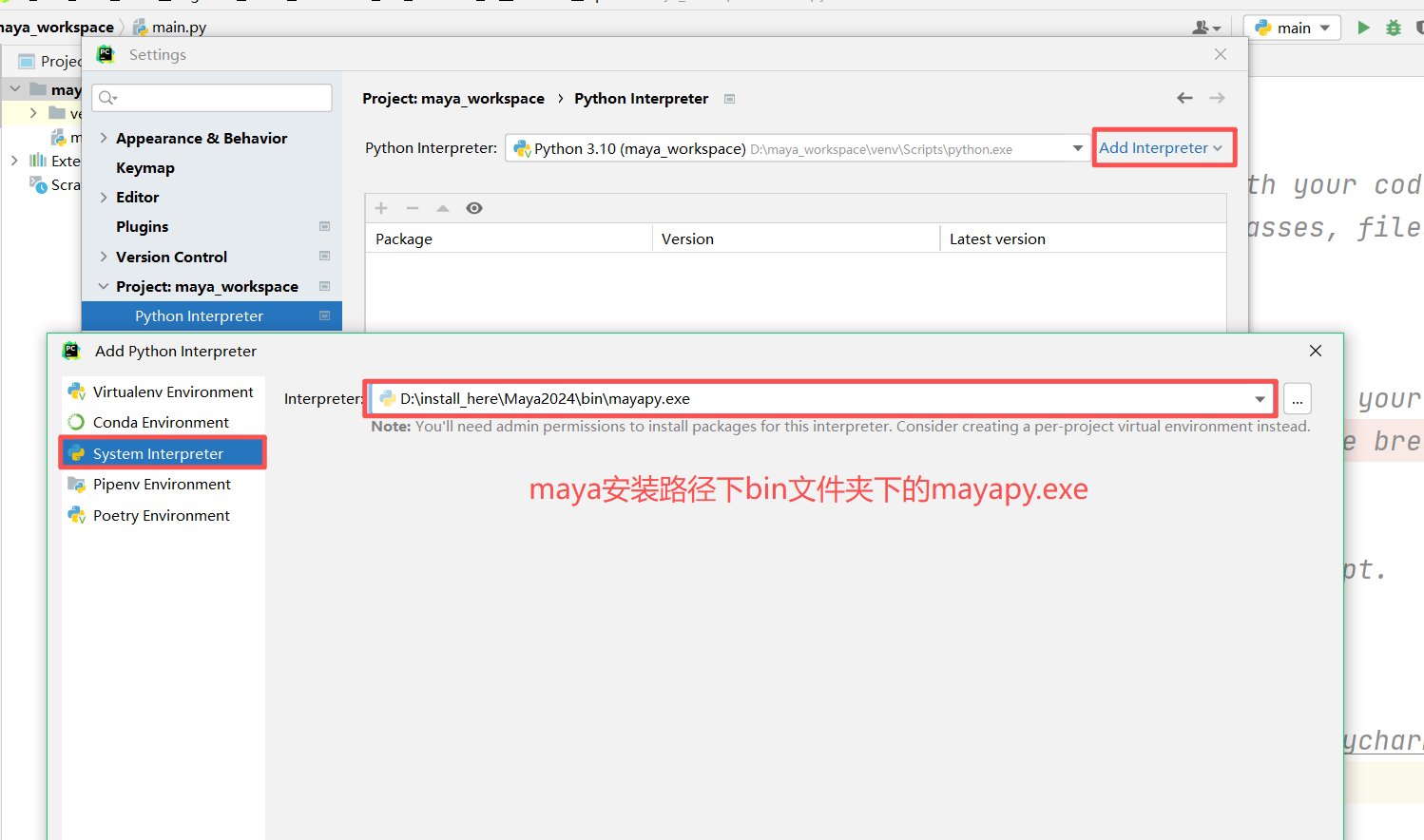Collapse the maya_workspace project tree root
Screen dimensions: 1424x840
[15, 89]
